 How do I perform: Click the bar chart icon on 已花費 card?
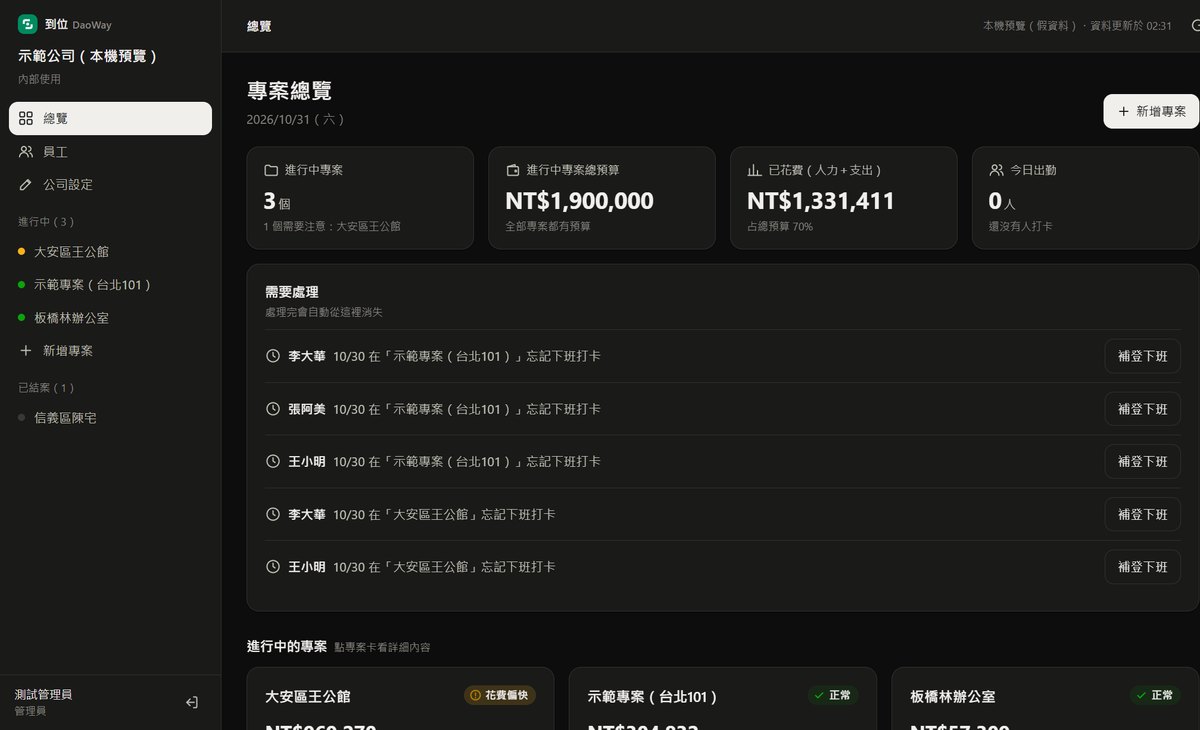coord(755,170)
